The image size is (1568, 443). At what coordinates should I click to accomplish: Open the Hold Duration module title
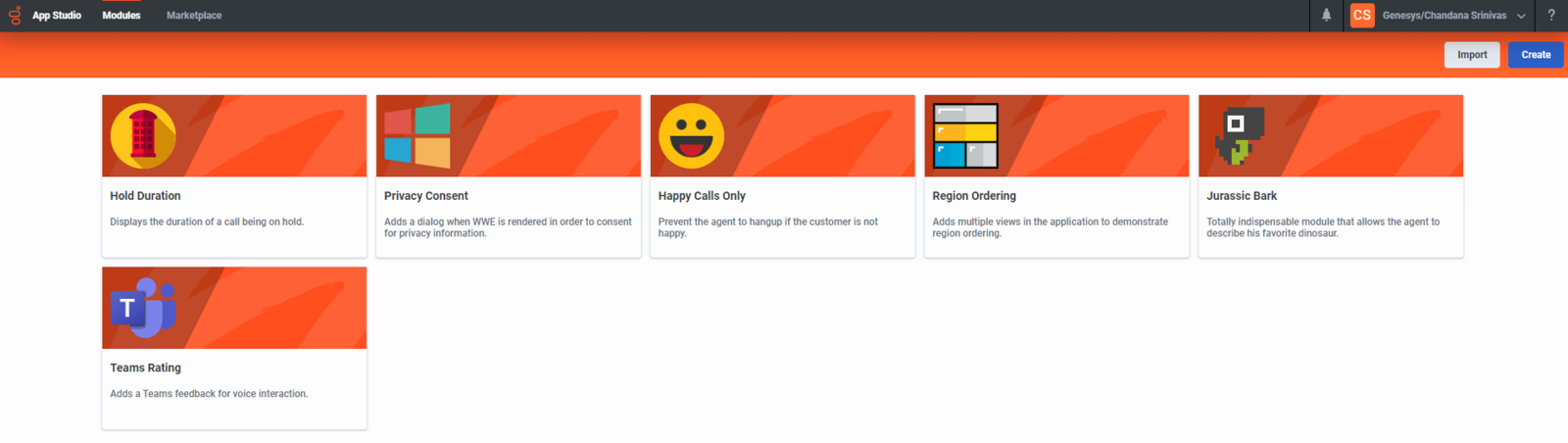(x=145, y=196)
